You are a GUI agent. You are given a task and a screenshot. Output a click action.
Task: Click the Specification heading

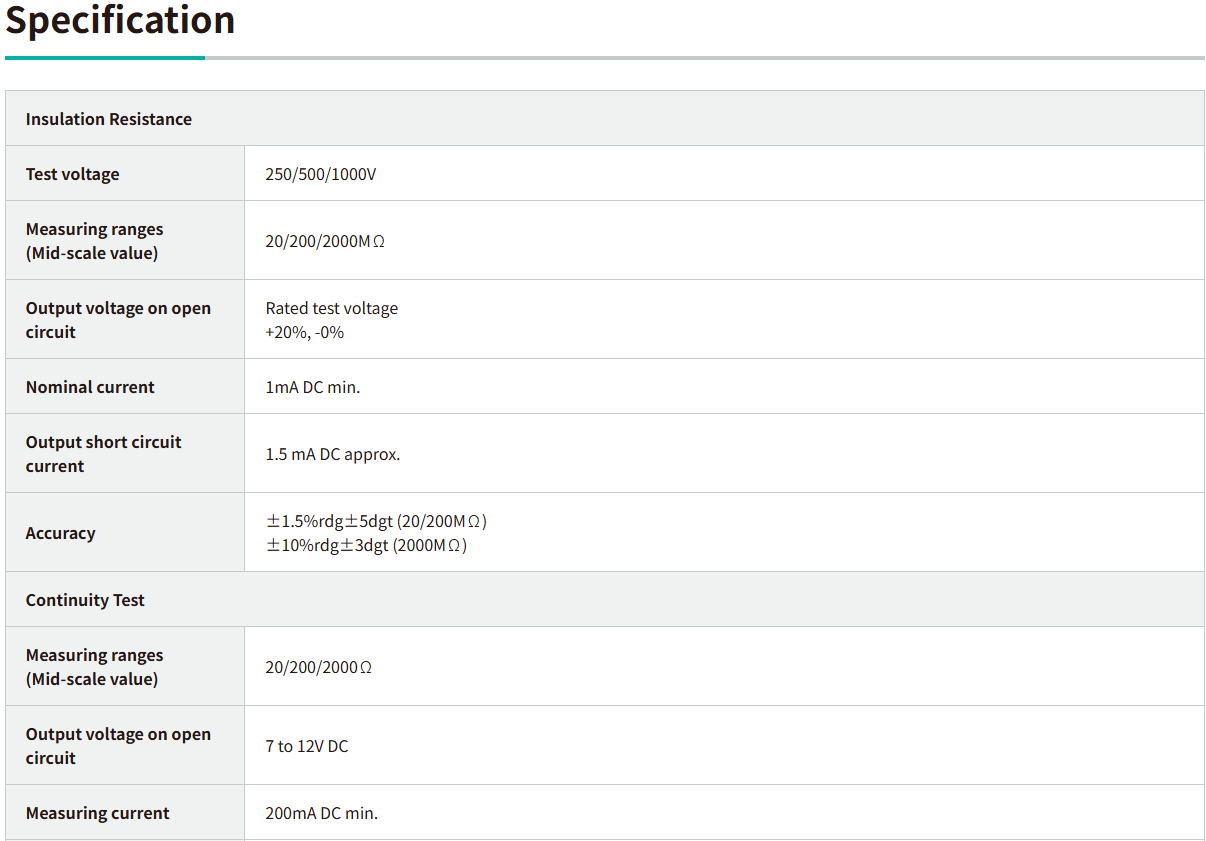120,21
